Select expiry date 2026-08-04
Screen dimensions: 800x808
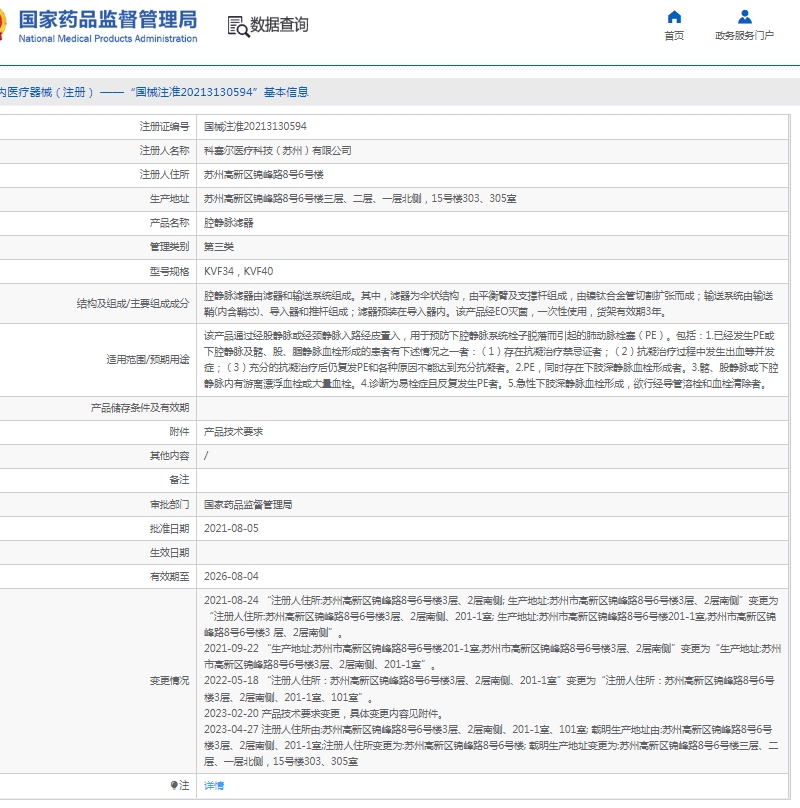[231, 576]
